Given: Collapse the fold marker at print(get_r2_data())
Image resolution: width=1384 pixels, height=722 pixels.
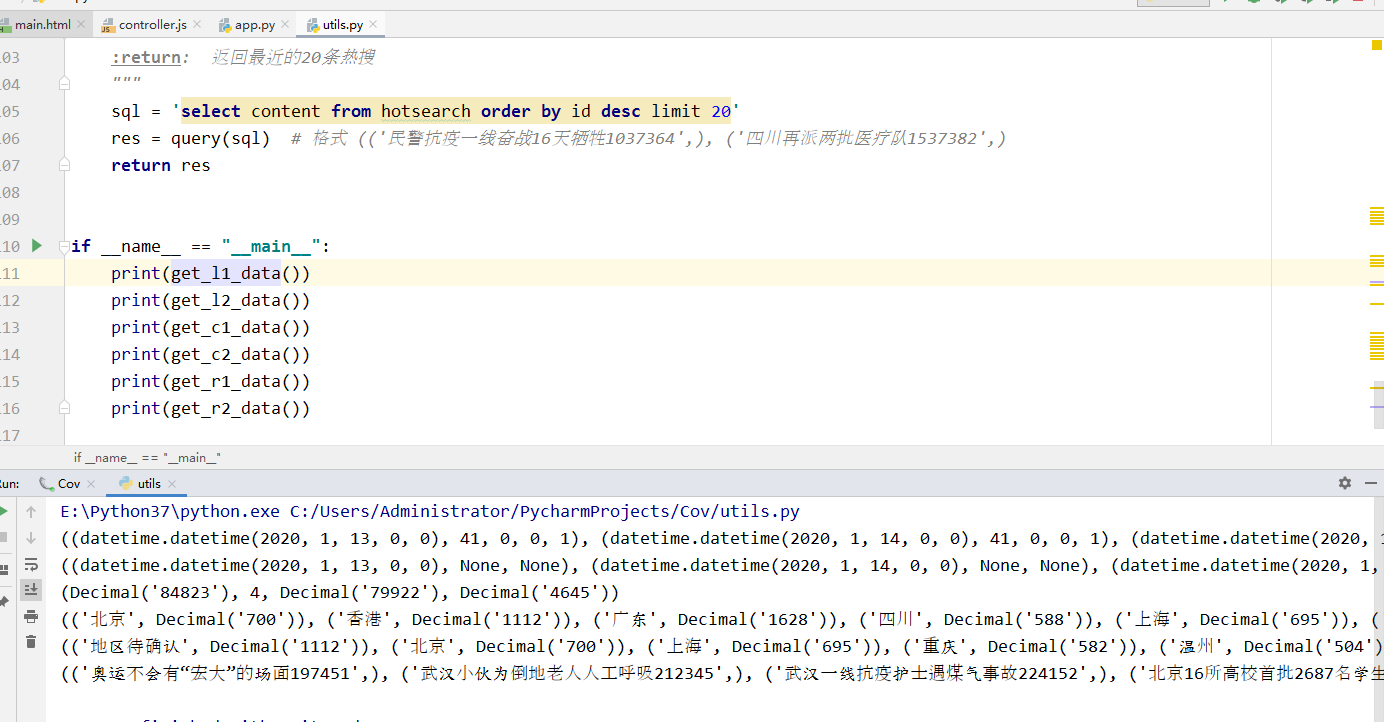Looking at the screenshot, I should click(x=65, y=408).
